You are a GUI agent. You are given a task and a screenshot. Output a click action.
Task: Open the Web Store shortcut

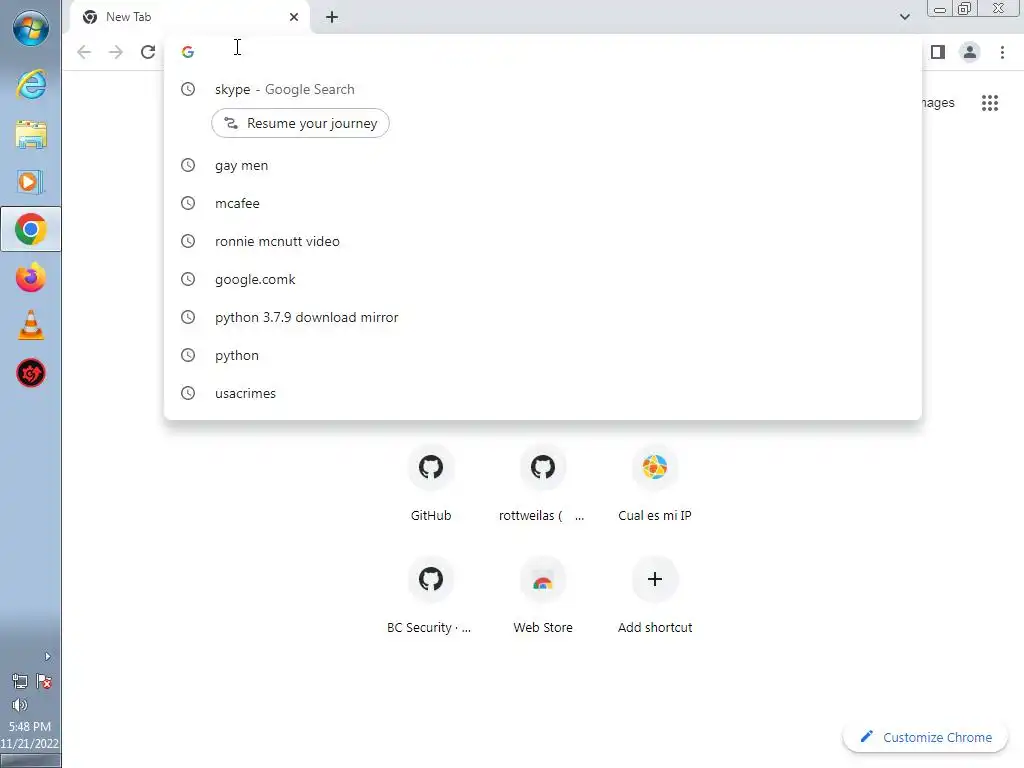(x=543, y=596)
